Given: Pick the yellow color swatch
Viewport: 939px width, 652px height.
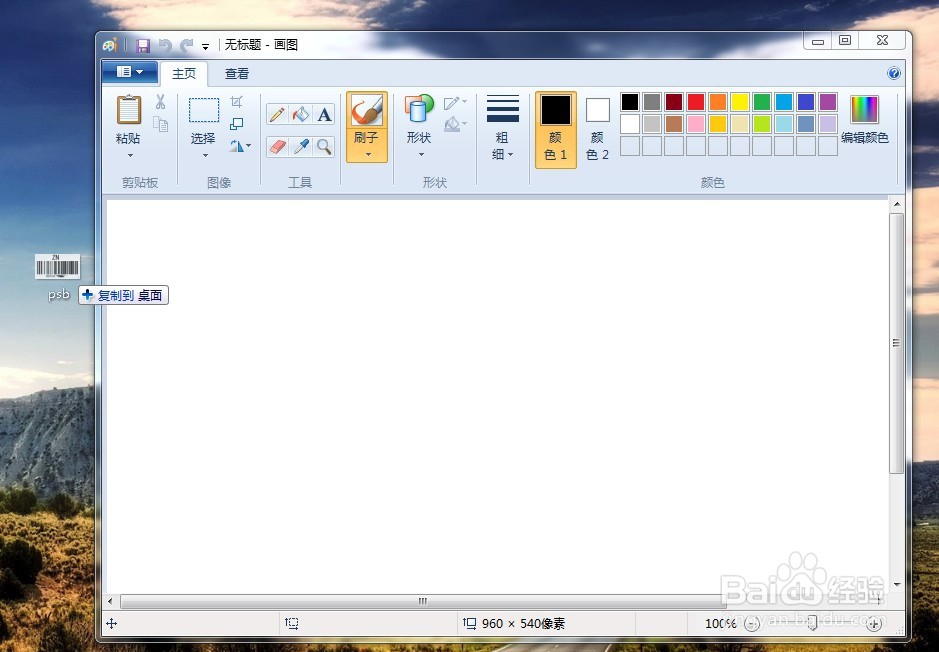Looking at the screenshot, I should 740,102.
